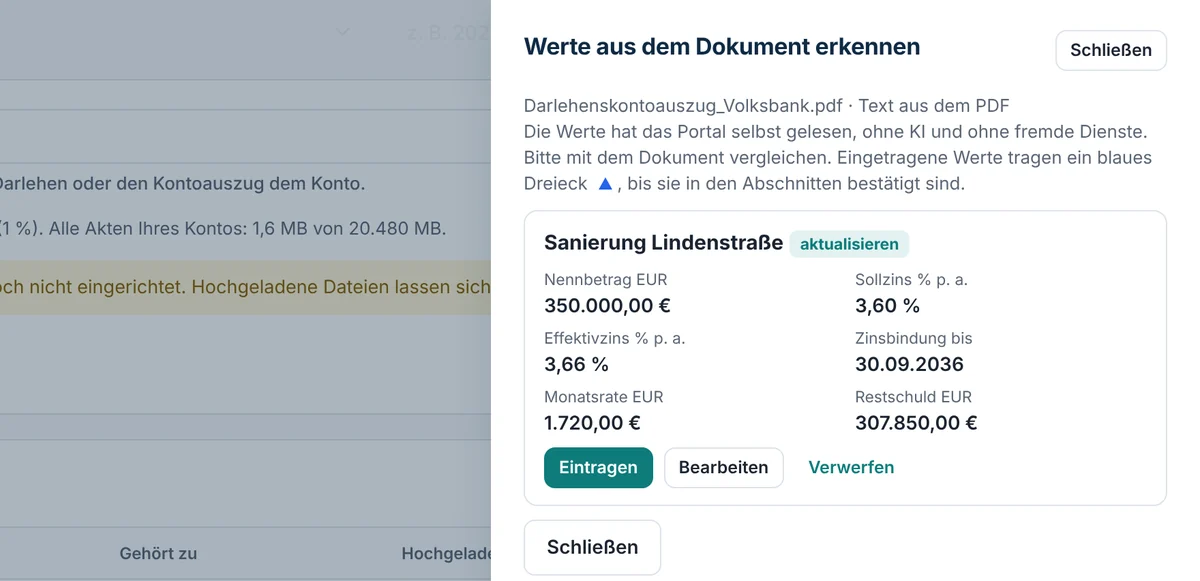Discard the values with Verwerfen

tap(851, 467)
